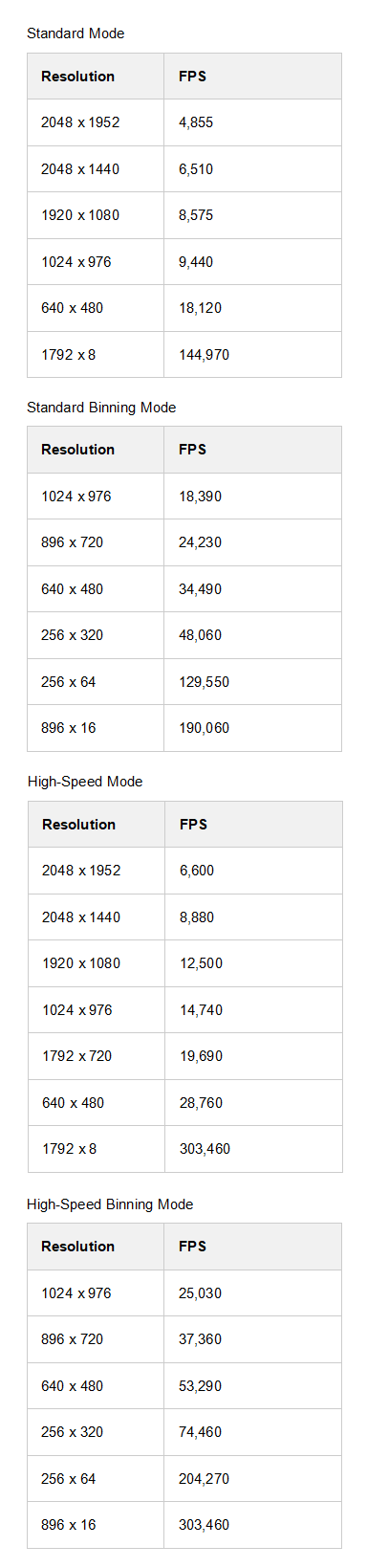Select the 25,030 FPS cell
The image size is (367, 1568).
pyautogui.click(x=252, y=1293)
